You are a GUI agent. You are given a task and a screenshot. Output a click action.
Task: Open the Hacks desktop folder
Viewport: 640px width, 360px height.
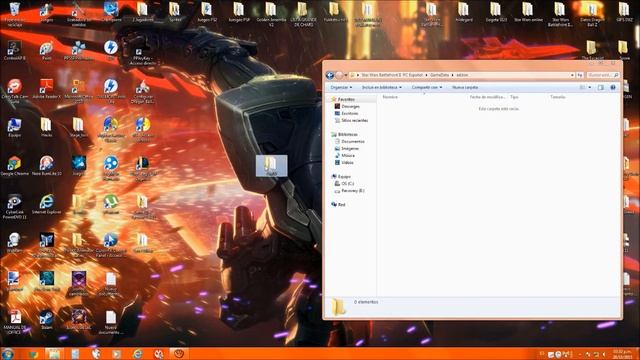click(47, 127)
